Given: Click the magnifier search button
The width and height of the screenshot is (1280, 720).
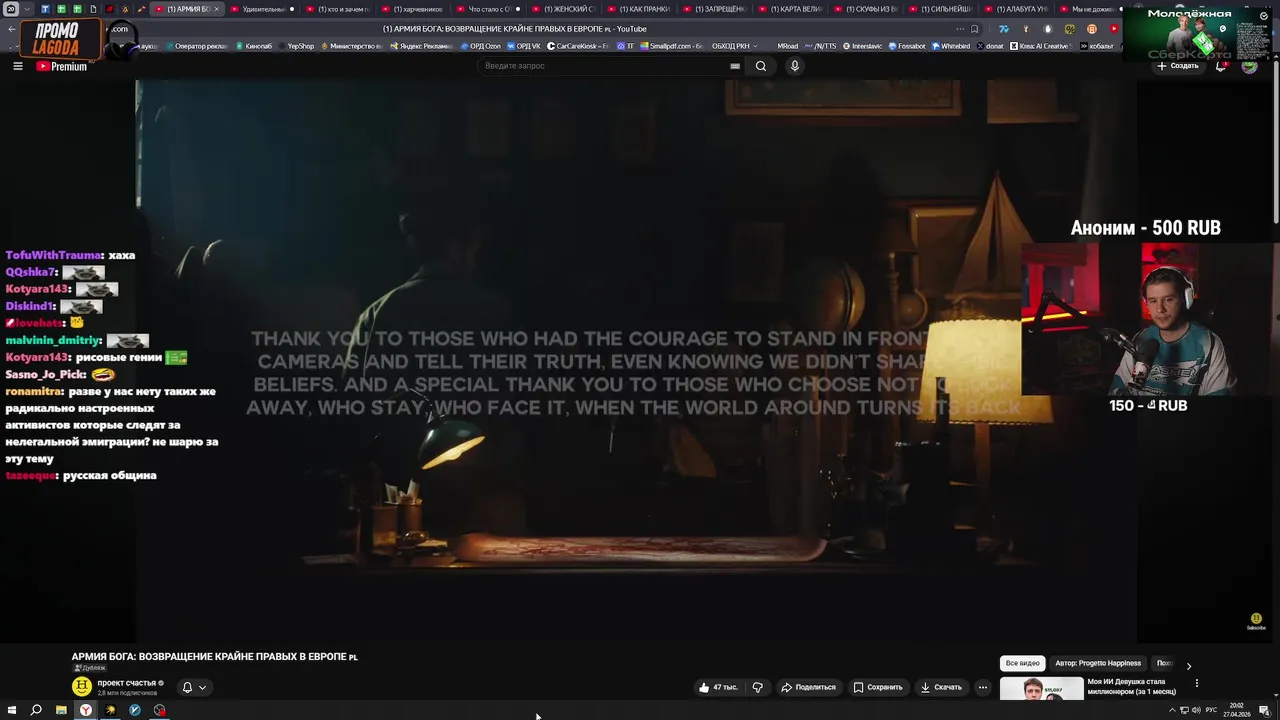Looking at the screenshot, I should tap(761, 66).
